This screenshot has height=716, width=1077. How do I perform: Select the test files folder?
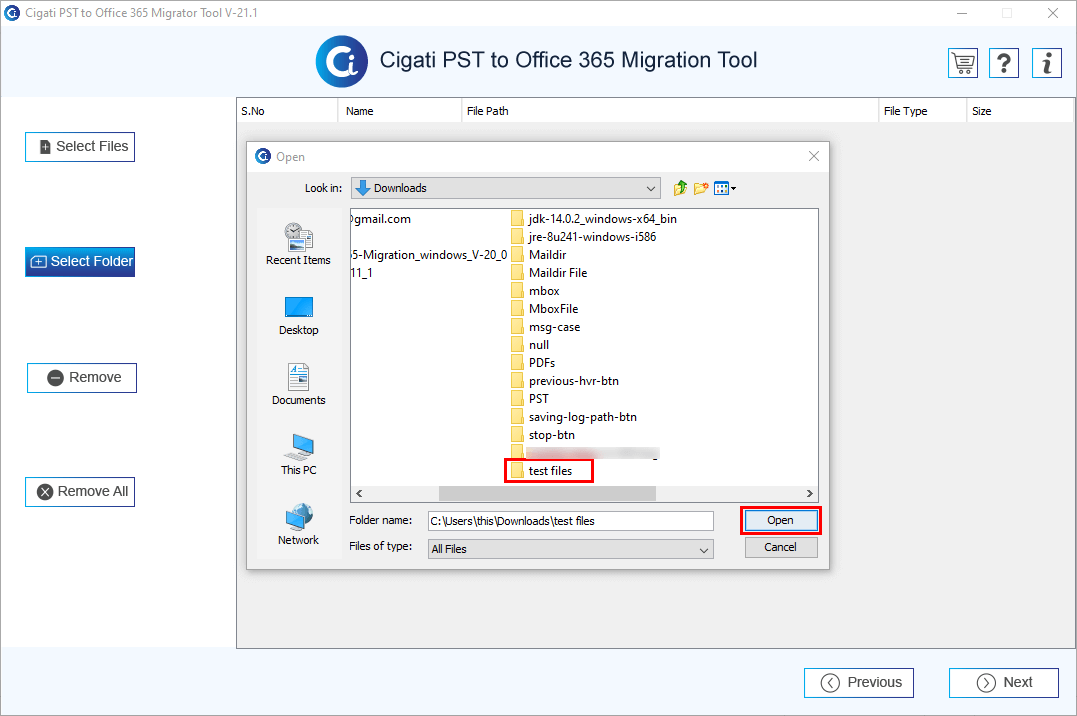pos(542,471)
